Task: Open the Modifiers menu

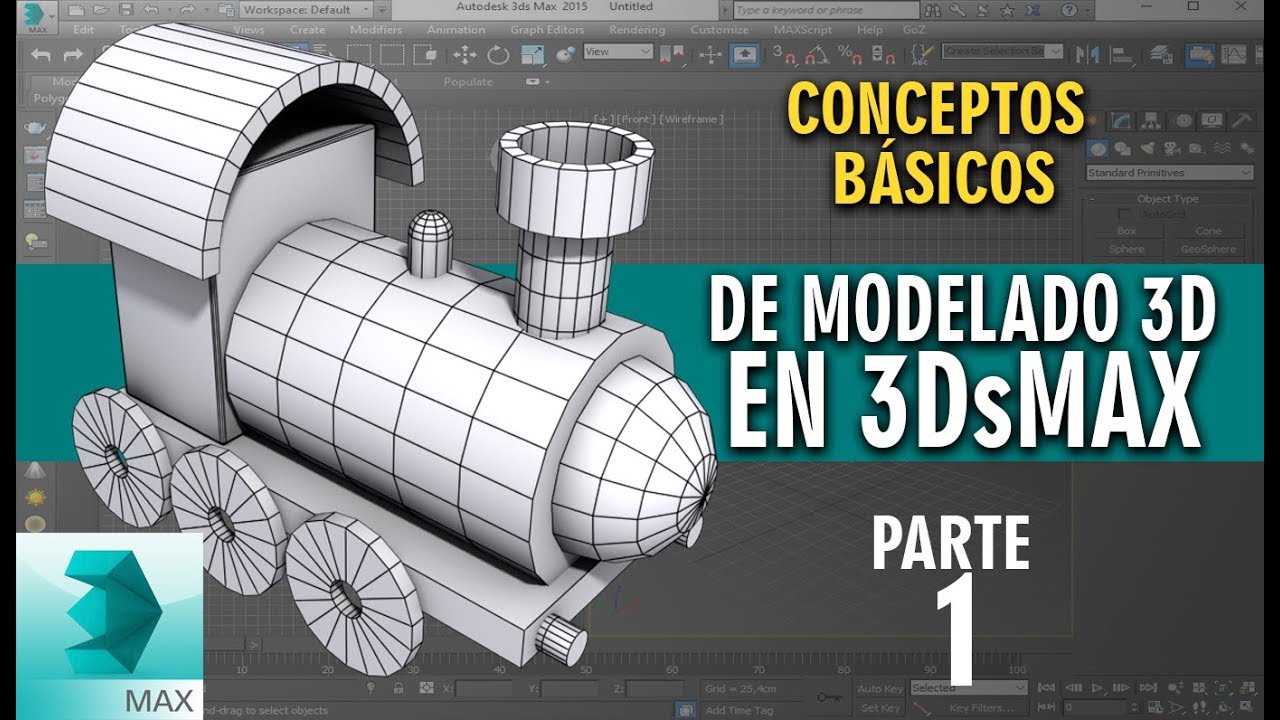Action: [376, 30]
